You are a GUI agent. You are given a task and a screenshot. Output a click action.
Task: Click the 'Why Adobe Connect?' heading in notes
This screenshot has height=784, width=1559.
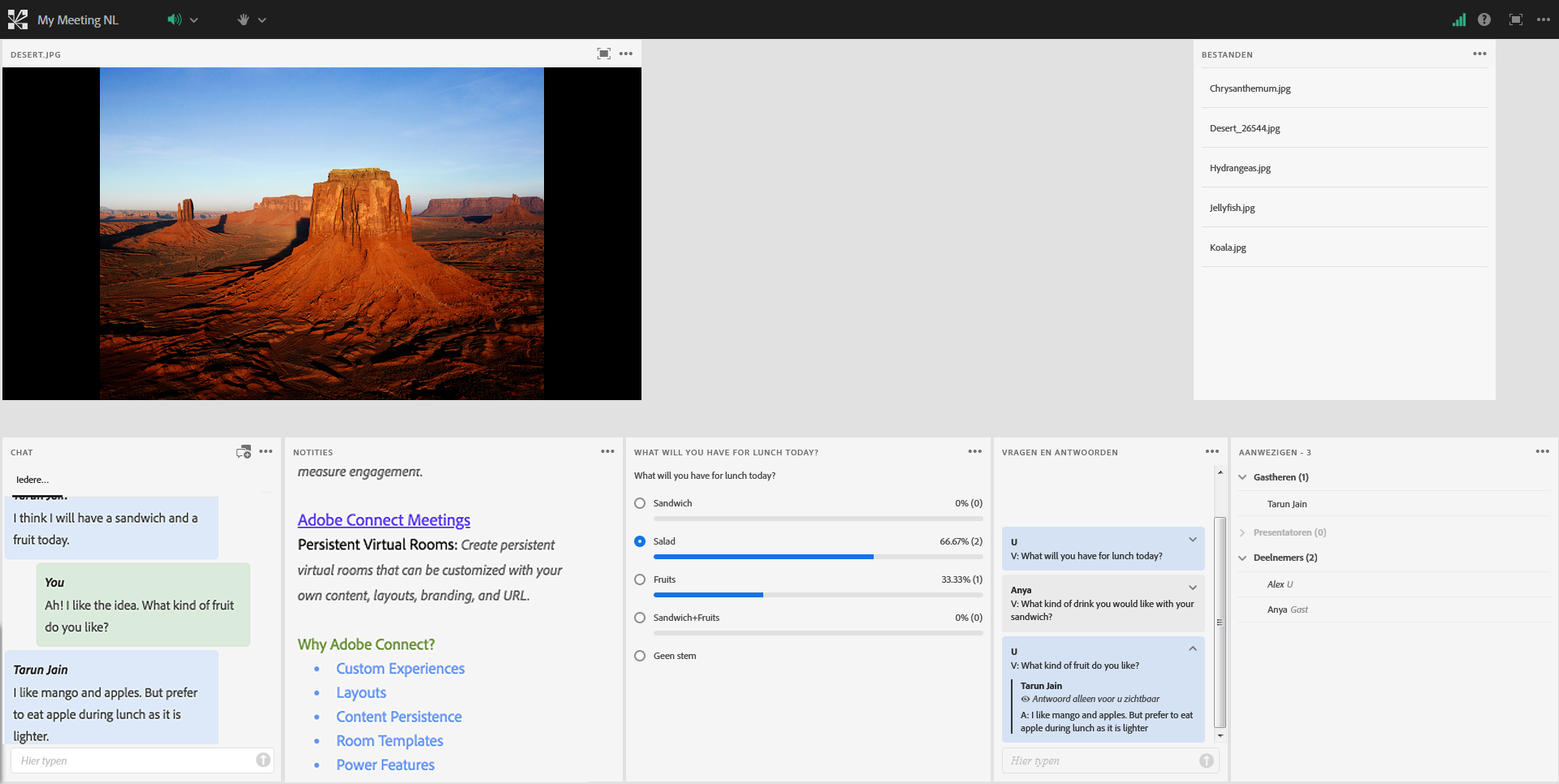pyautogui.click(x=366, y=644)
